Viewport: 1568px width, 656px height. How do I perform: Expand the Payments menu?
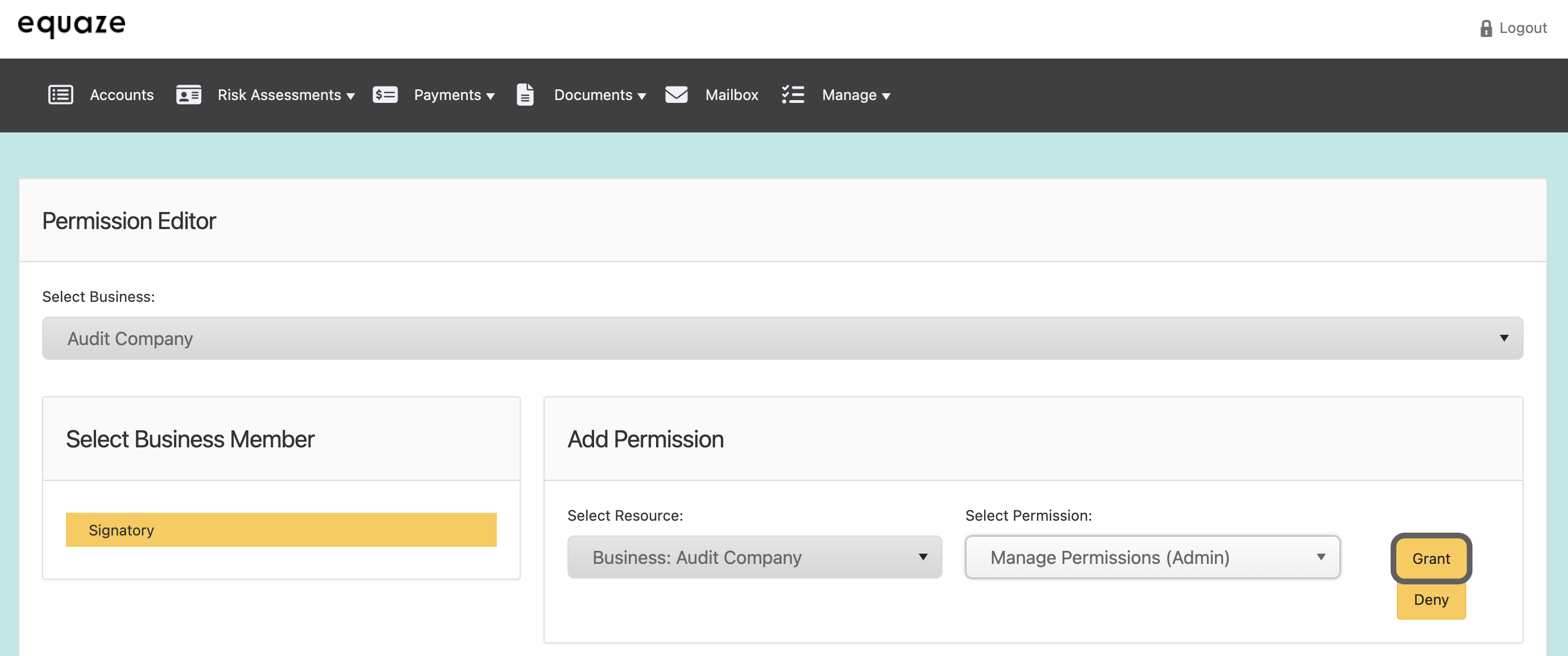tap(454, 95)
